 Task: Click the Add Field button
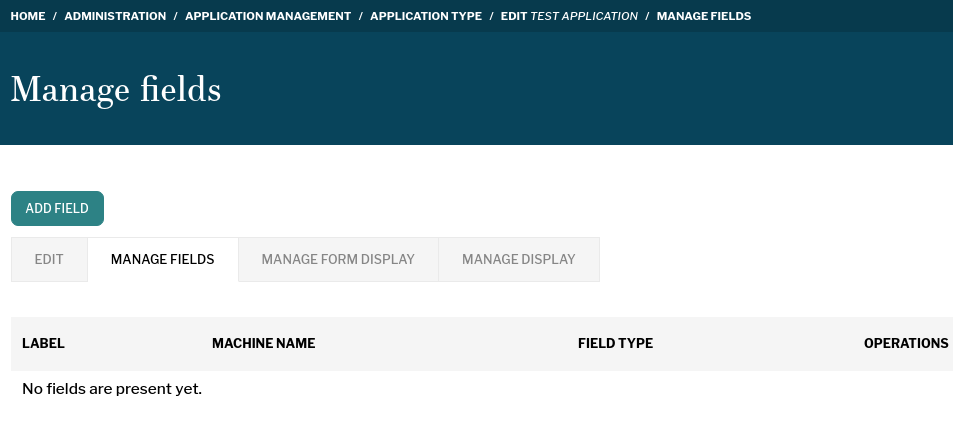[x=57, y=208]
